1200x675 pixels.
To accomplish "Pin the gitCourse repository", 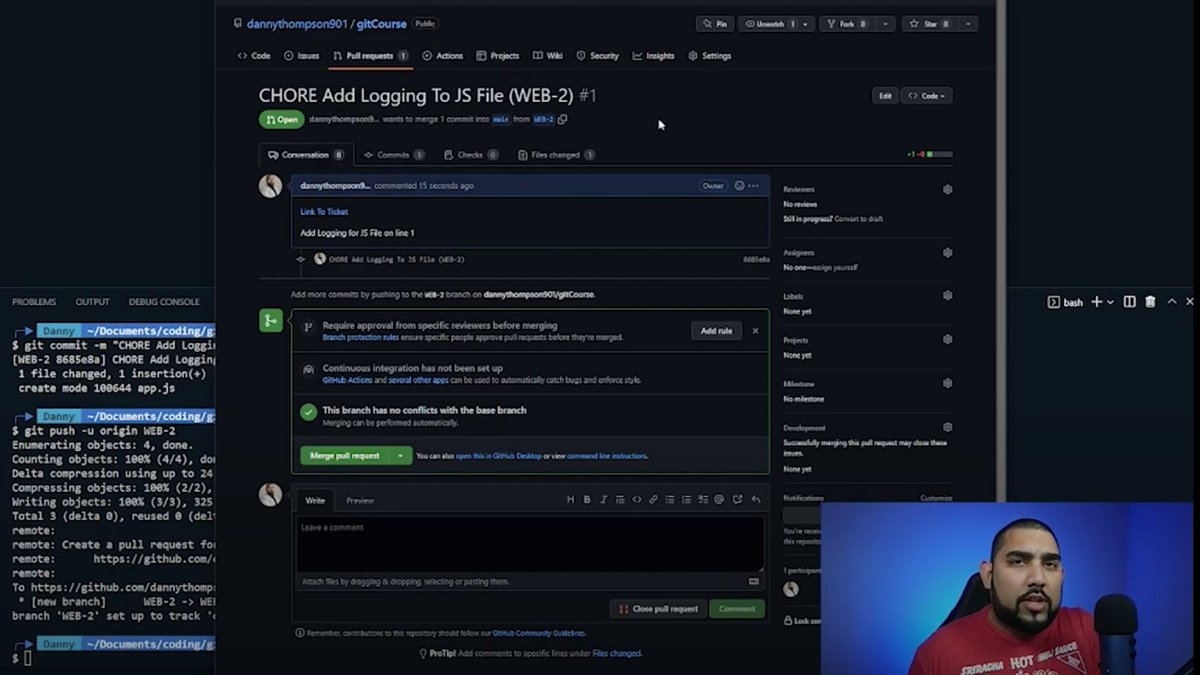I will tap(715, 23).
